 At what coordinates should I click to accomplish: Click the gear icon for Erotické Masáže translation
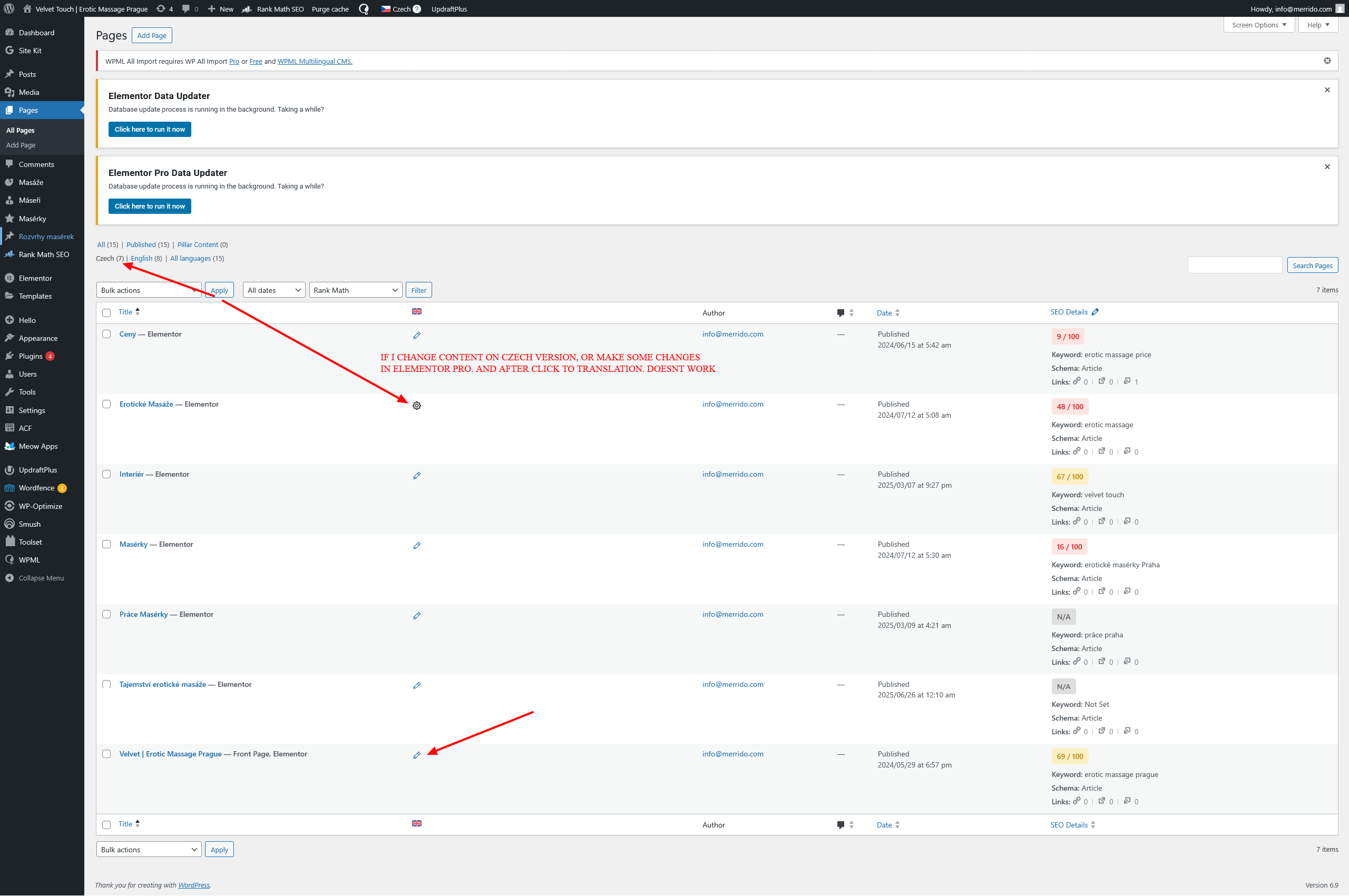[x=417, y=405]
